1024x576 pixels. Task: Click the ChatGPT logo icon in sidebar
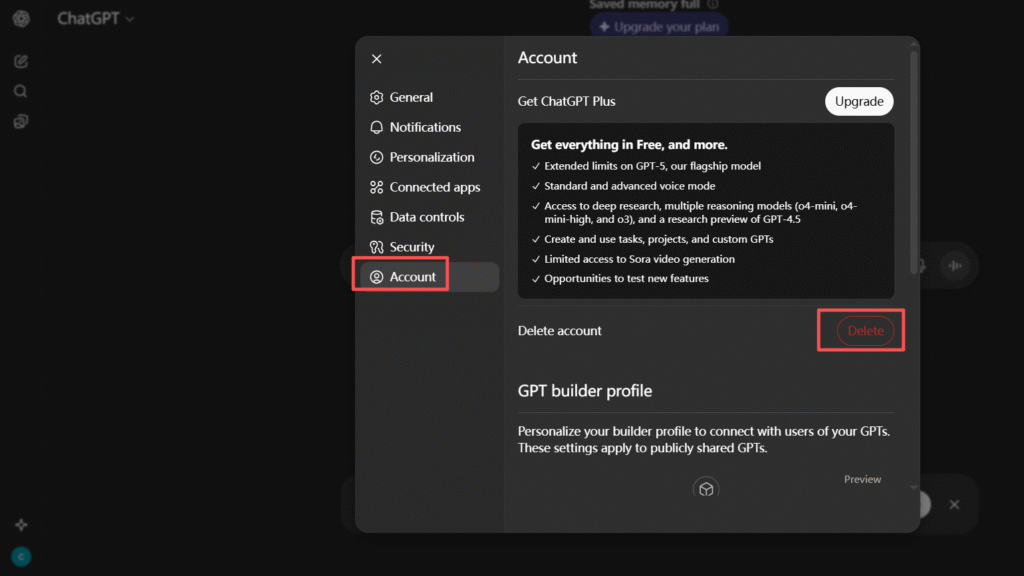pyautogui.click(x=21, y=18)
